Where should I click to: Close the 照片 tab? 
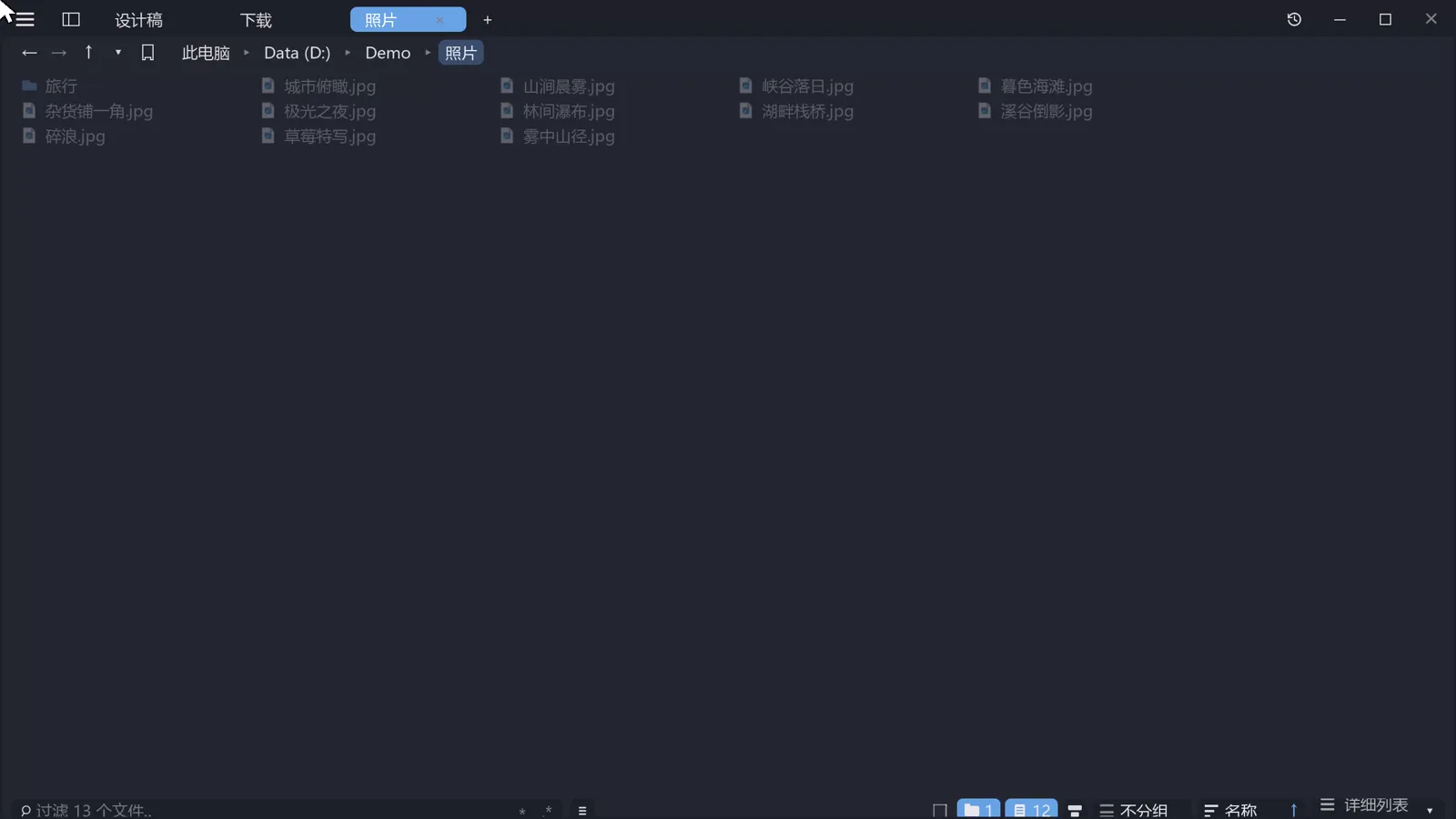click(x=440, y=20)
